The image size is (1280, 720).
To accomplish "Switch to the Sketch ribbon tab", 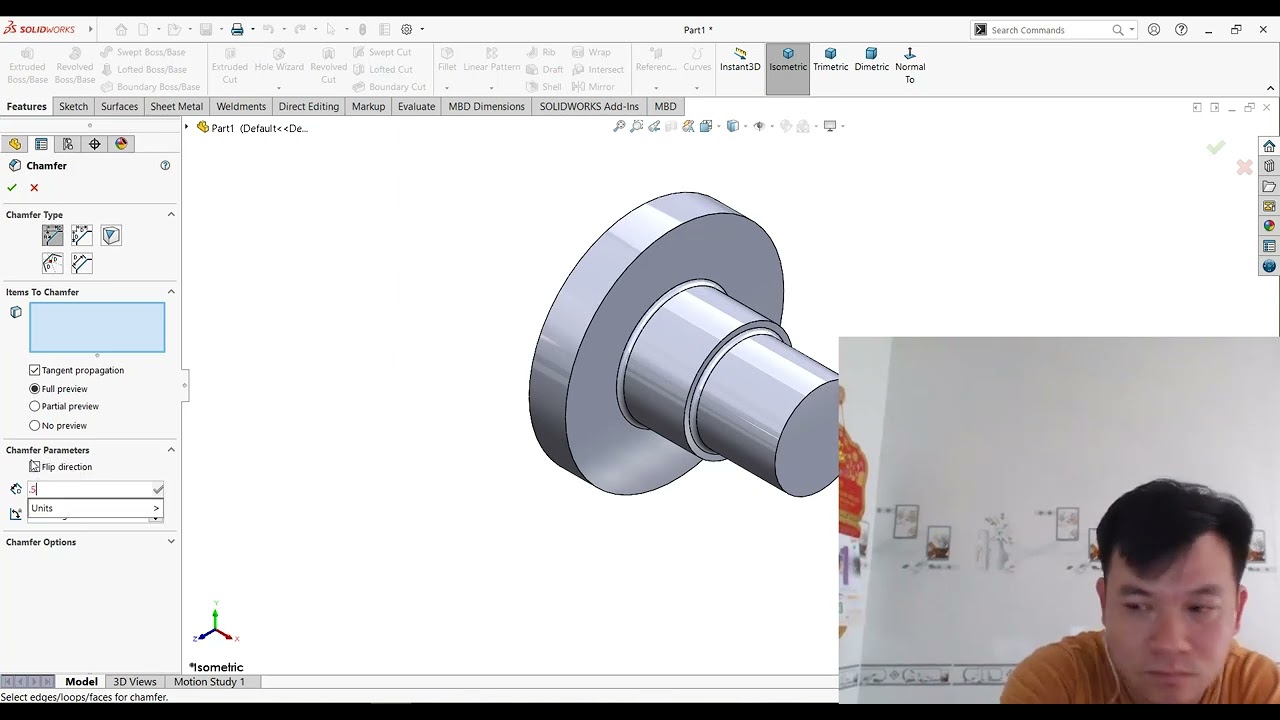I will pos(73,107).
